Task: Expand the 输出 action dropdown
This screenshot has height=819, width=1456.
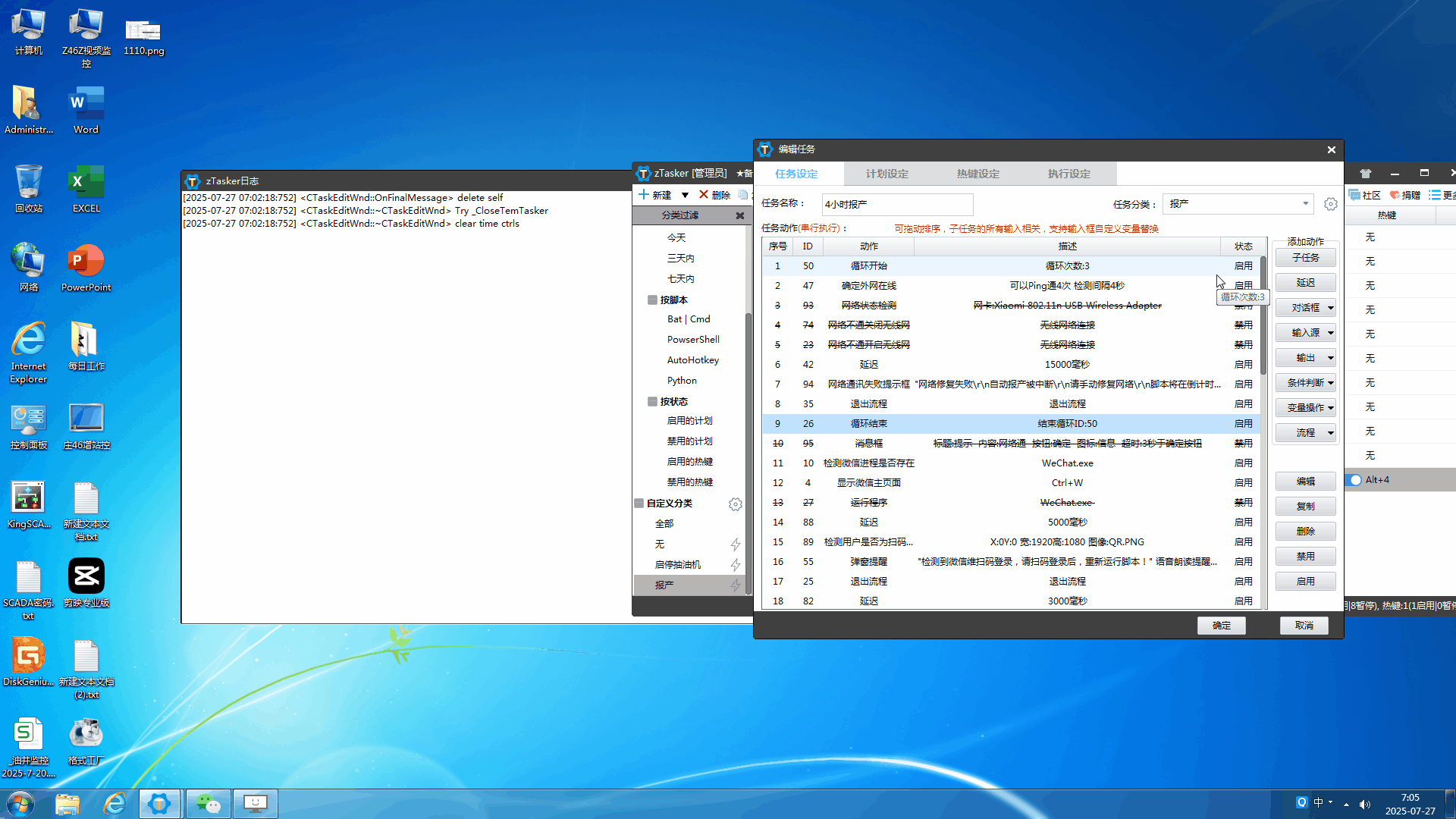Action: (1330, 358)
